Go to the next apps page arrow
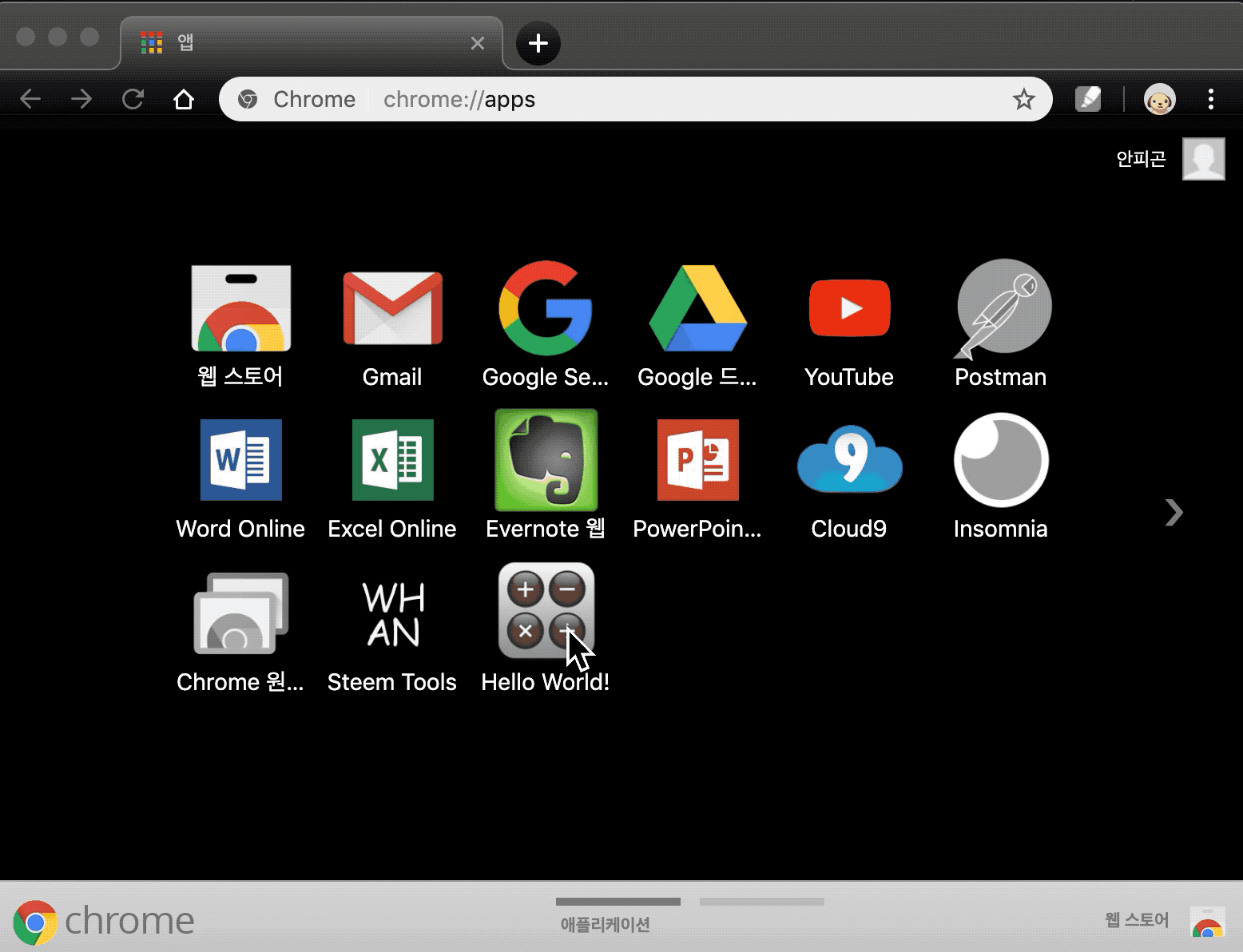The height and width of the screenshot is (952, 1243). pyautogui.click(x=1173, y=513)
